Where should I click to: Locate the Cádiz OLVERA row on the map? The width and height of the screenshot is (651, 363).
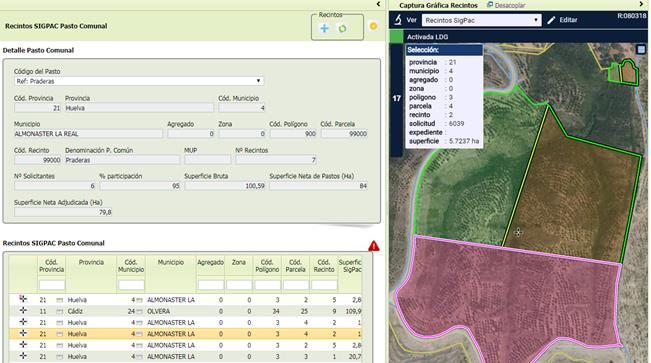coord(23,310)
